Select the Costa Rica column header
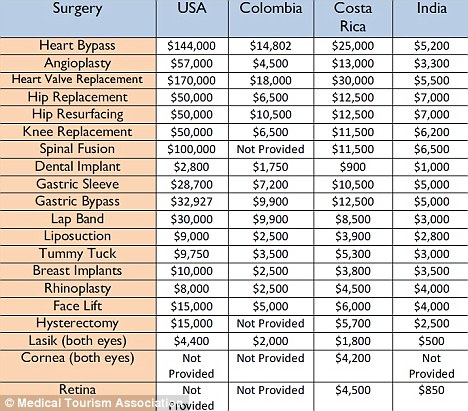The height and width of the screenshot is (411, 468). pos(353,17)
